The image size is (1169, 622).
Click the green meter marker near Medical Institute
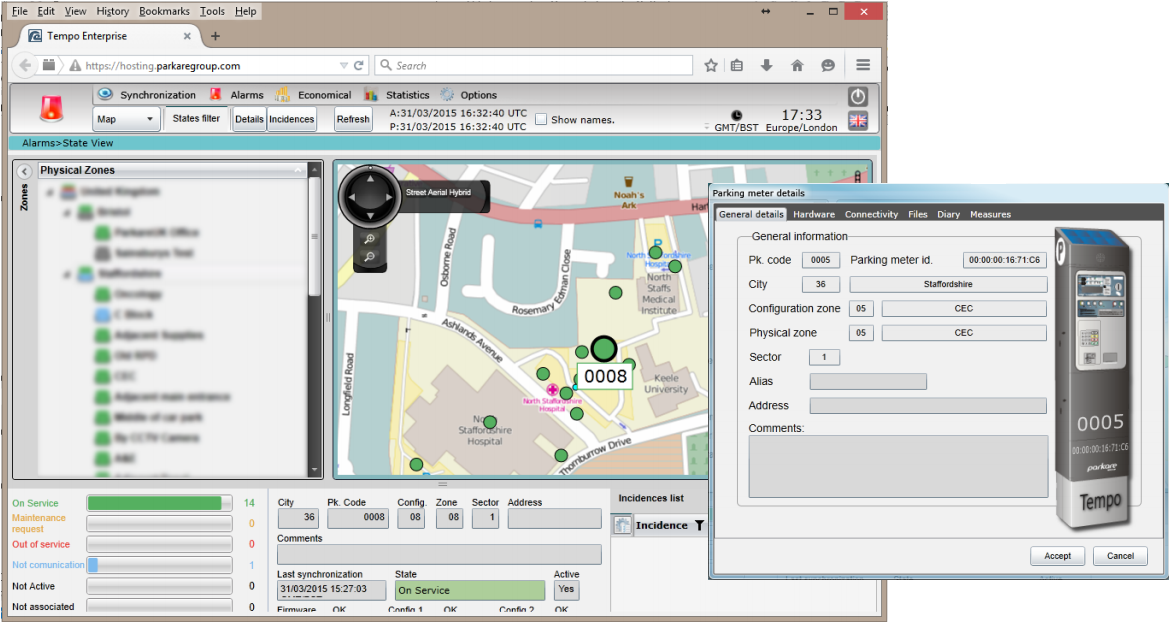point(675,266)
